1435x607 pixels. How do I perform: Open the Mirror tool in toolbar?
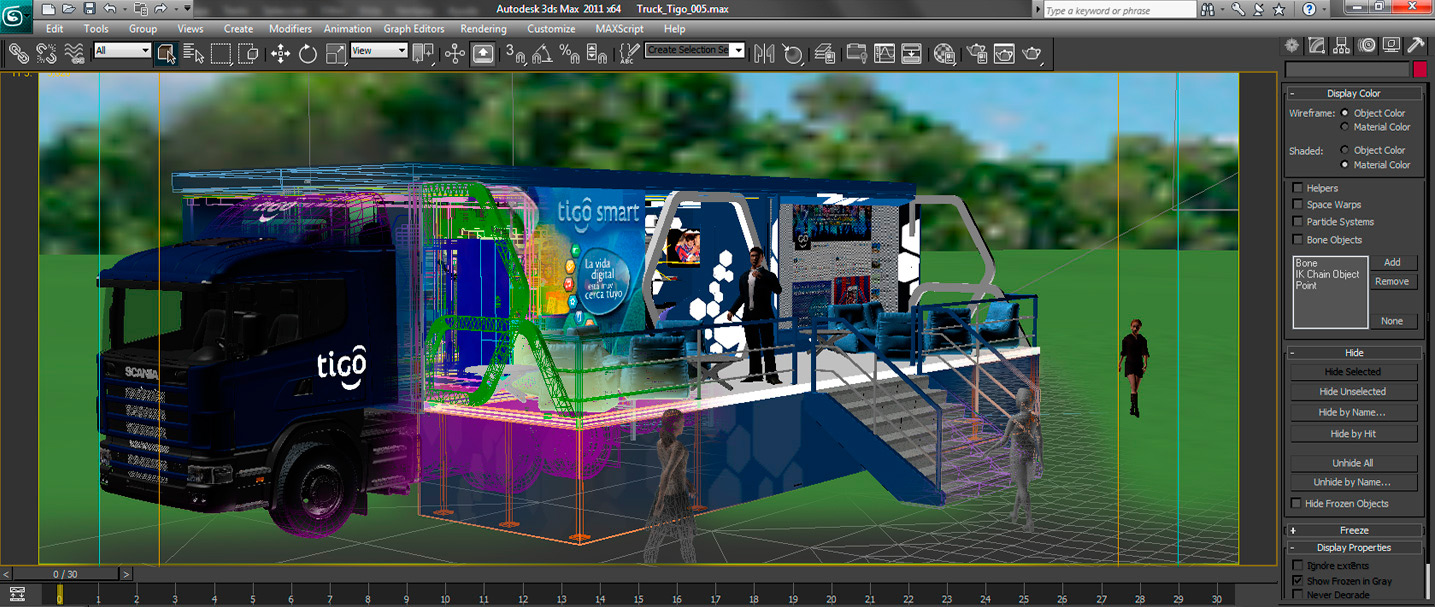(764, 54)
